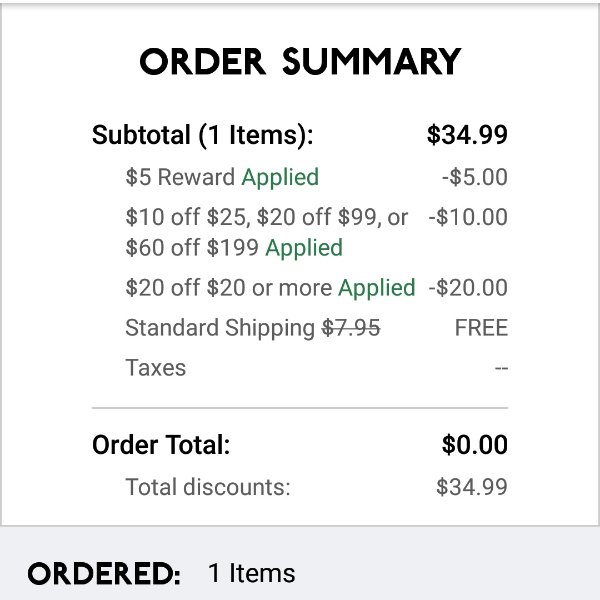Click the -$10.00 discount amount
The image size is (600, 600).
[468, 217]
